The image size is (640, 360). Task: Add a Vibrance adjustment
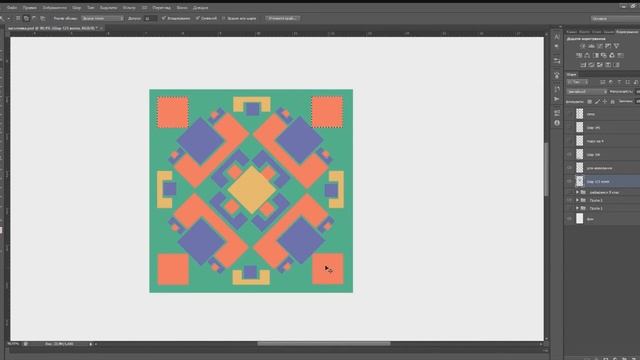click(x=616, y=46)
